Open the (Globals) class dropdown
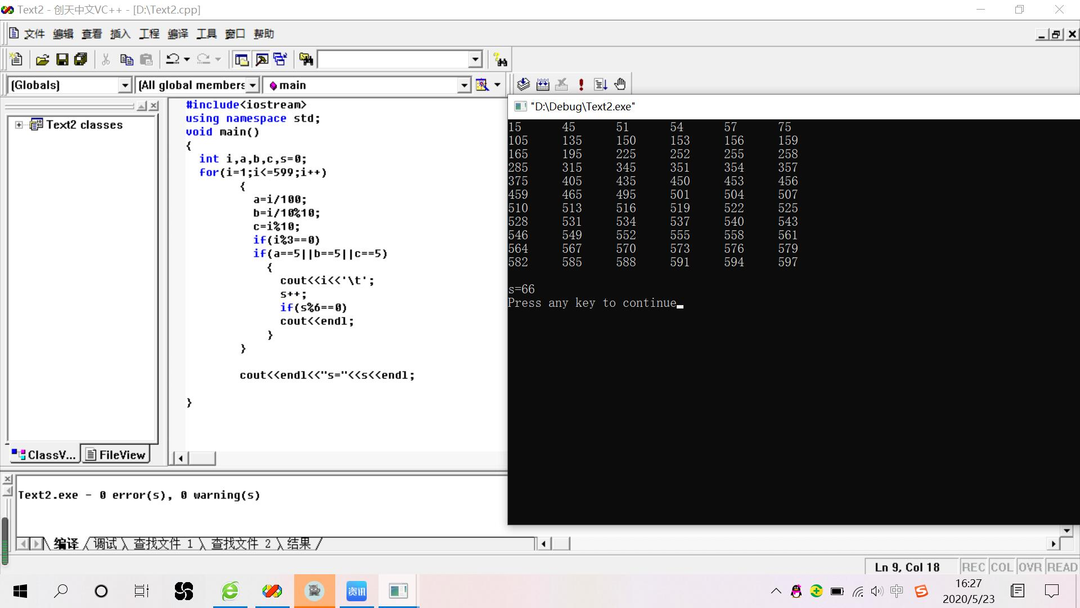Image resolution: width=1080 pixels, height=608 pixels. point(124,85)
